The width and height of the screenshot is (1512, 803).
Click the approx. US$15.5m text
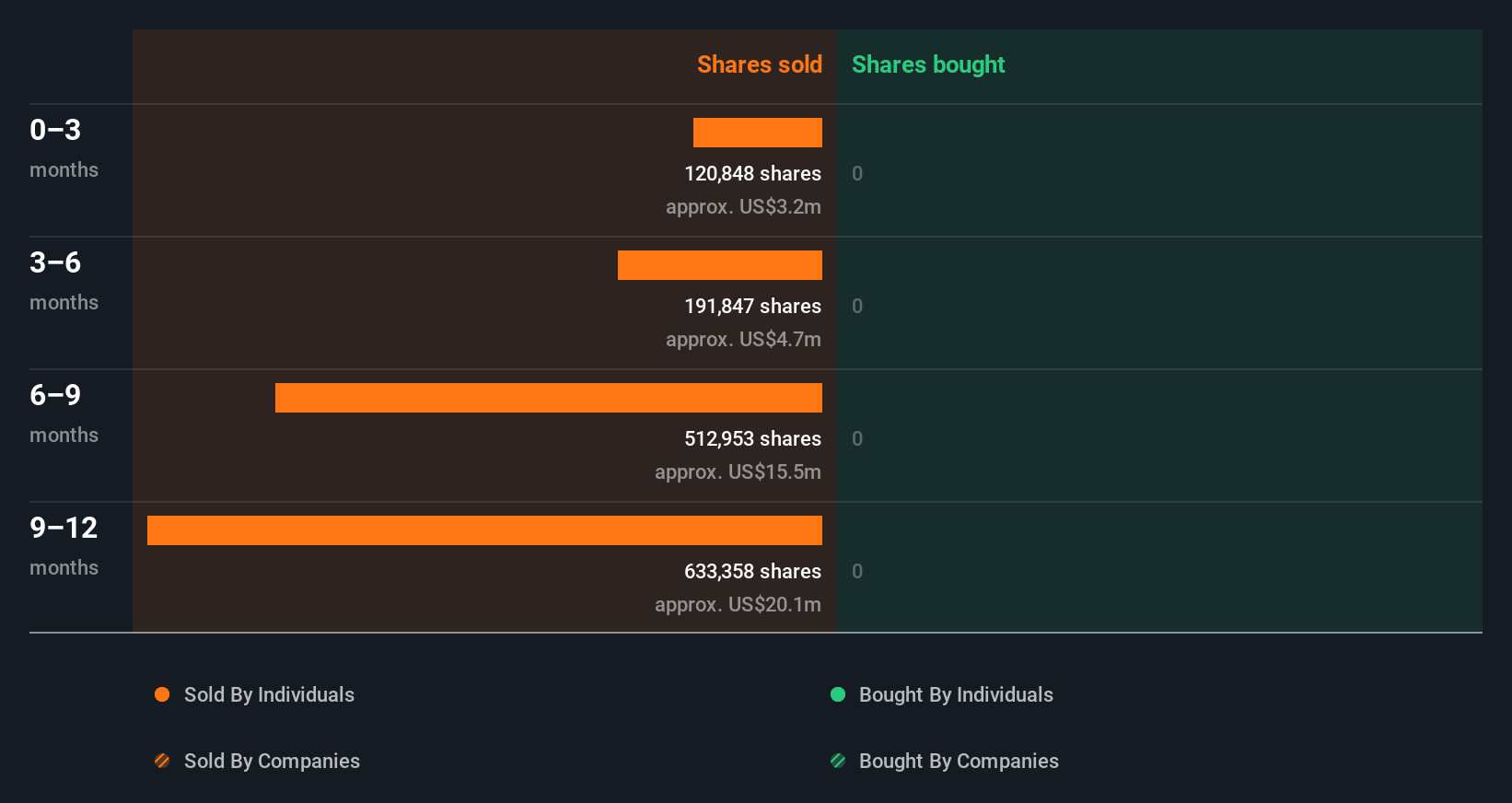click(x=738, y=471)
